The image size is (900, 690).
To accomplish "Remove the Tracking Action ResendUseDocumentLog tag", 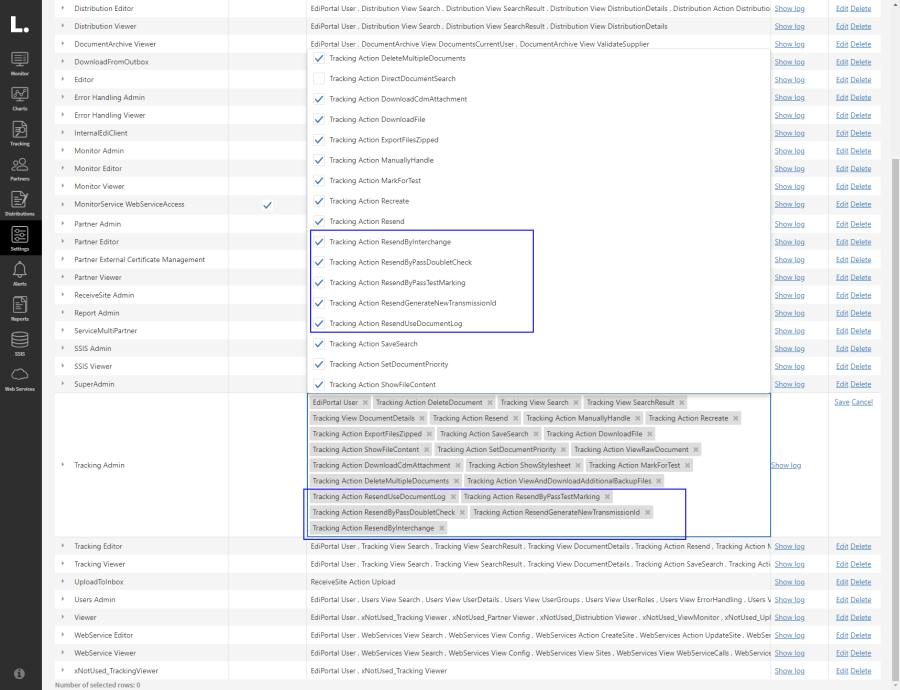I will pos(453,497).
